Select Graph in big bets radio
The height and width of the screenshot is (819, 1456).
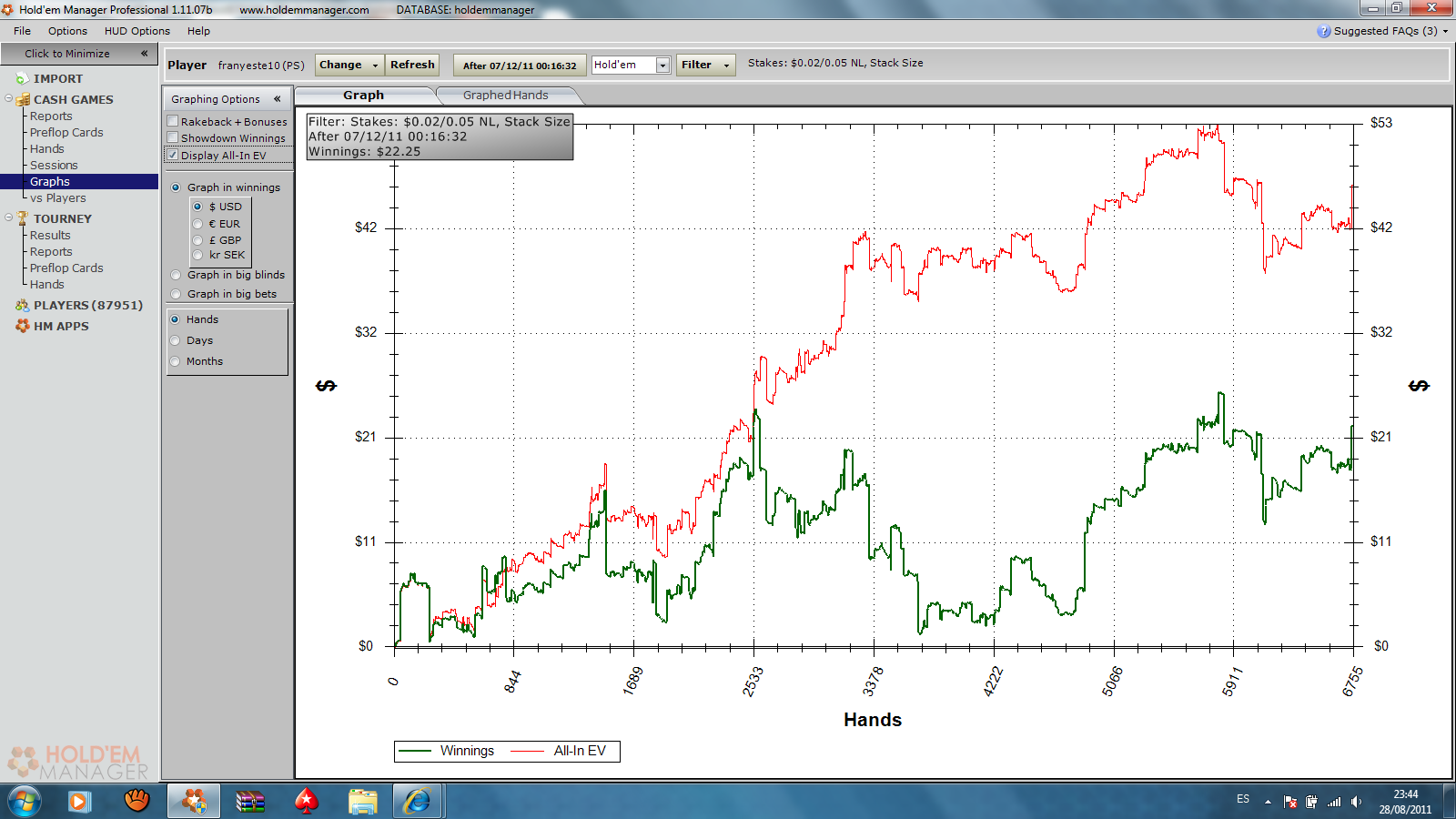pos(176,294)
